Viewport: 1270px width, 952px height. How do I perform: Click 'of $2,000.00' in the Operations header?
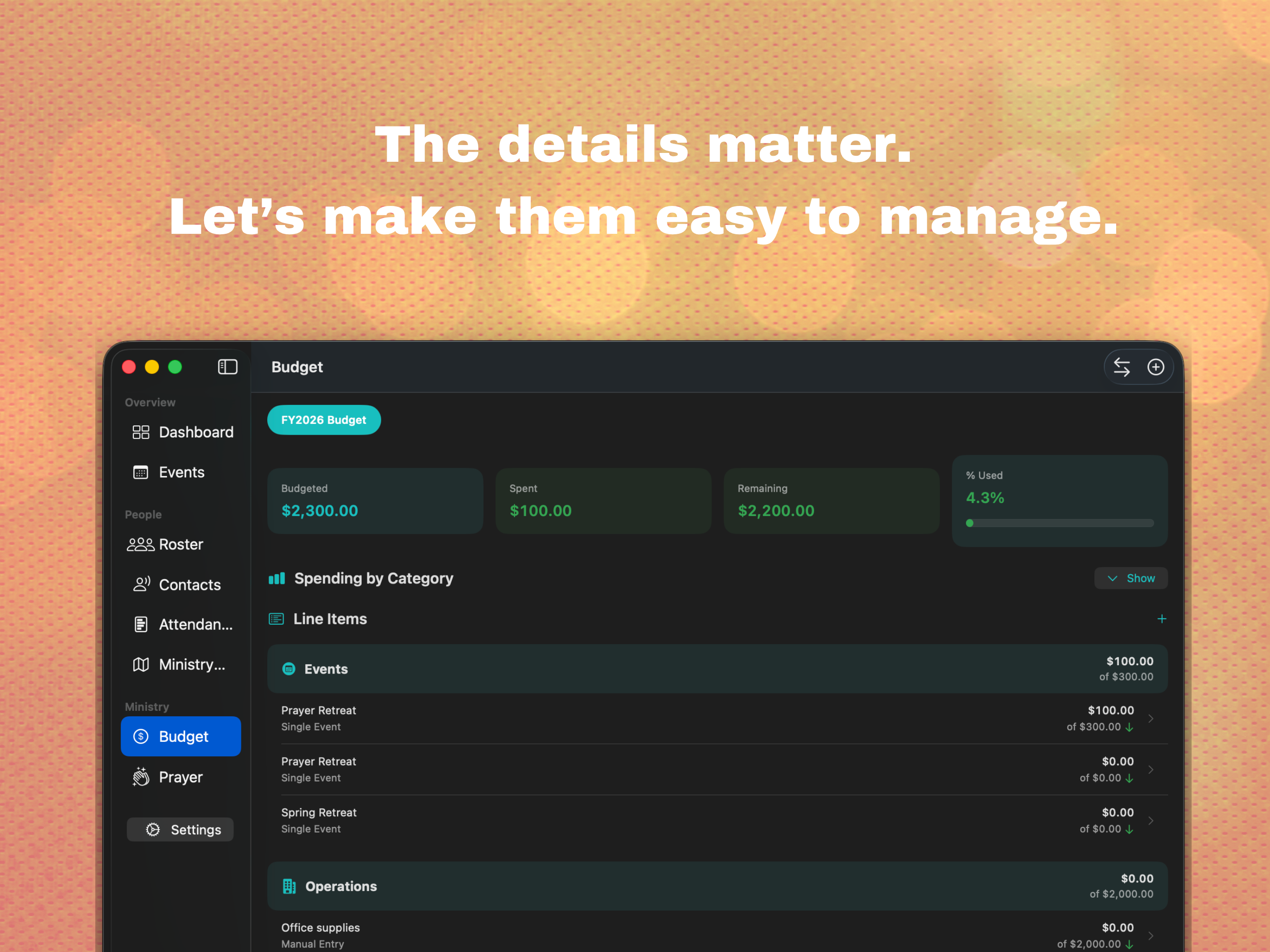pyautogui.click(x=1121, y=894)
